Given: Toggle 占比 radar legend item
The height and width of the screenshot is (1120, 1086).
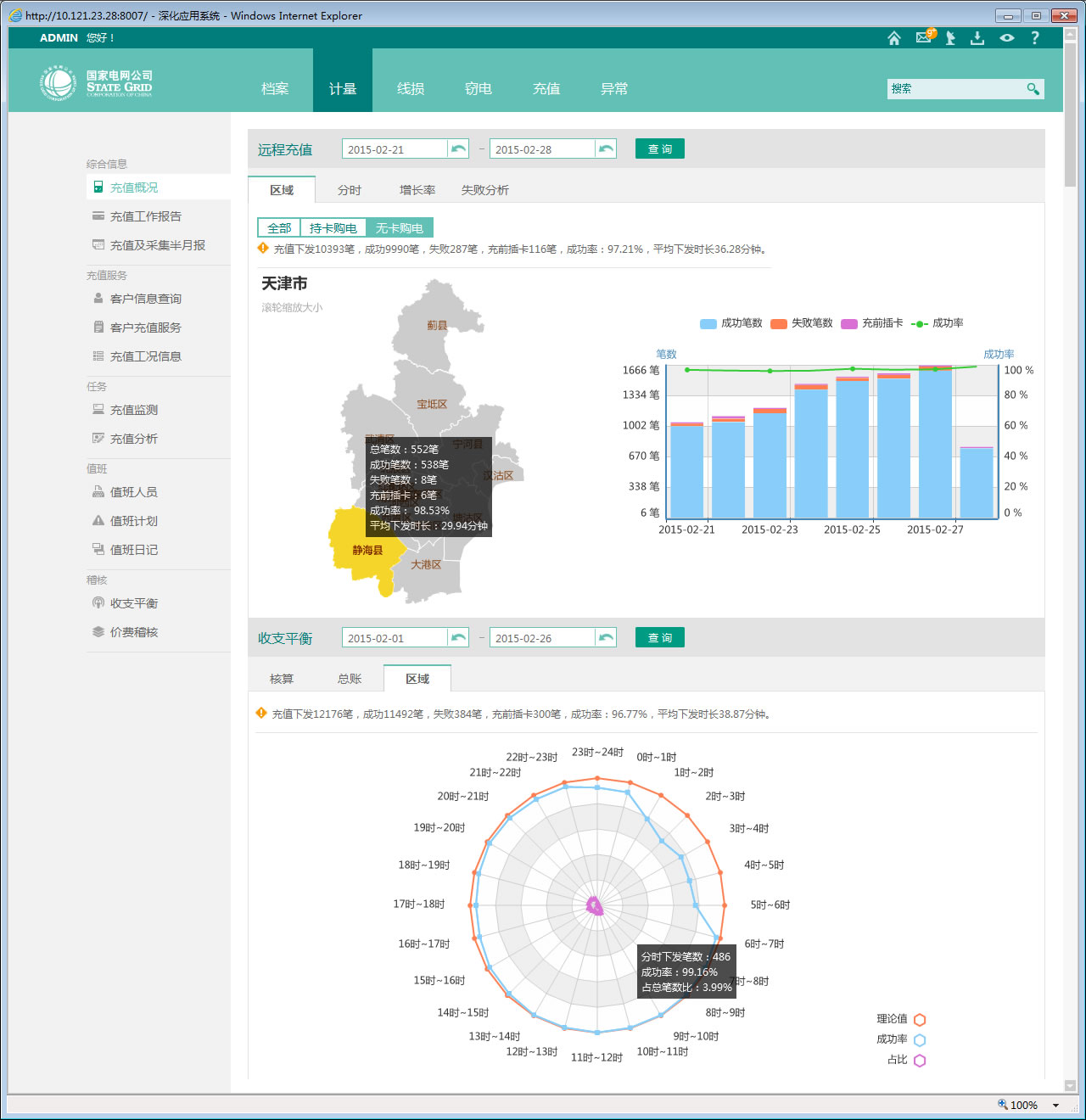Looking at the screenshot, I should coord(906,1060).
